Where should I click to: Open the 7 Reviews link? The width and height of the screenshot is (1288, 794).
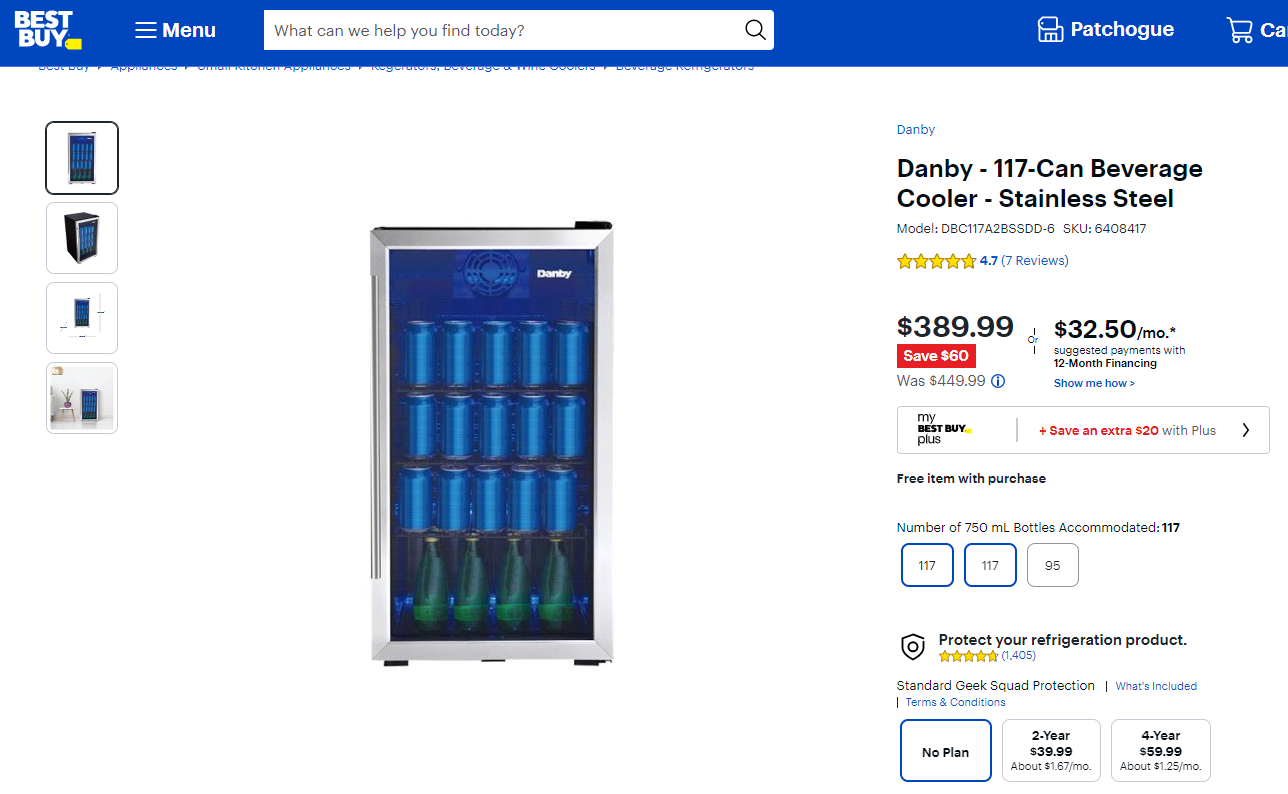coord(1035,261)
